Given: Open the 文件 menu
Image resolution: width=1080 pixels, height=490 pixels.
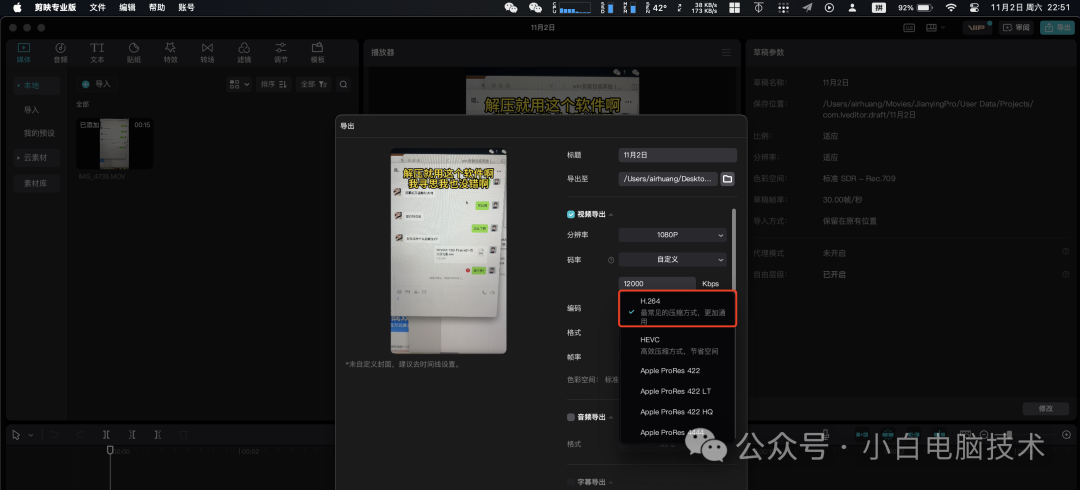Looking at the screenshot, I should tap(97, 8).
